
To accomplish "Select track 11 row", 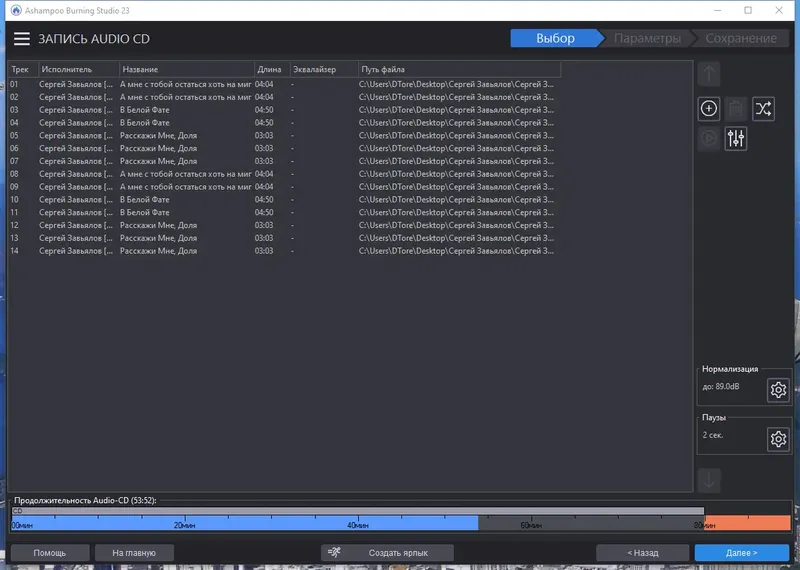I will 284,212.
